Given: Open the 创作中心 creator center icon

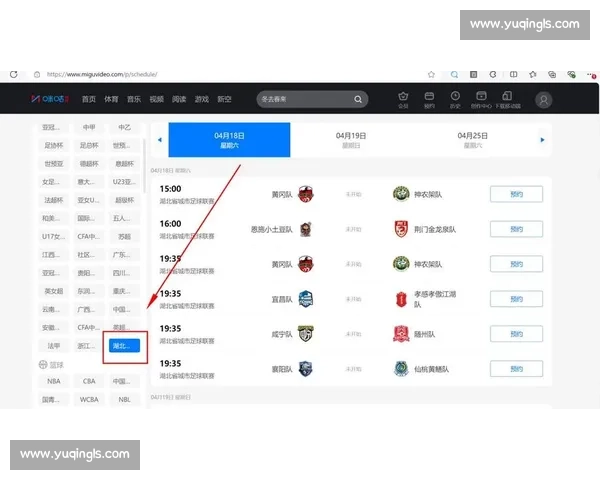Looking at the screenshot, I should [481, 100].
